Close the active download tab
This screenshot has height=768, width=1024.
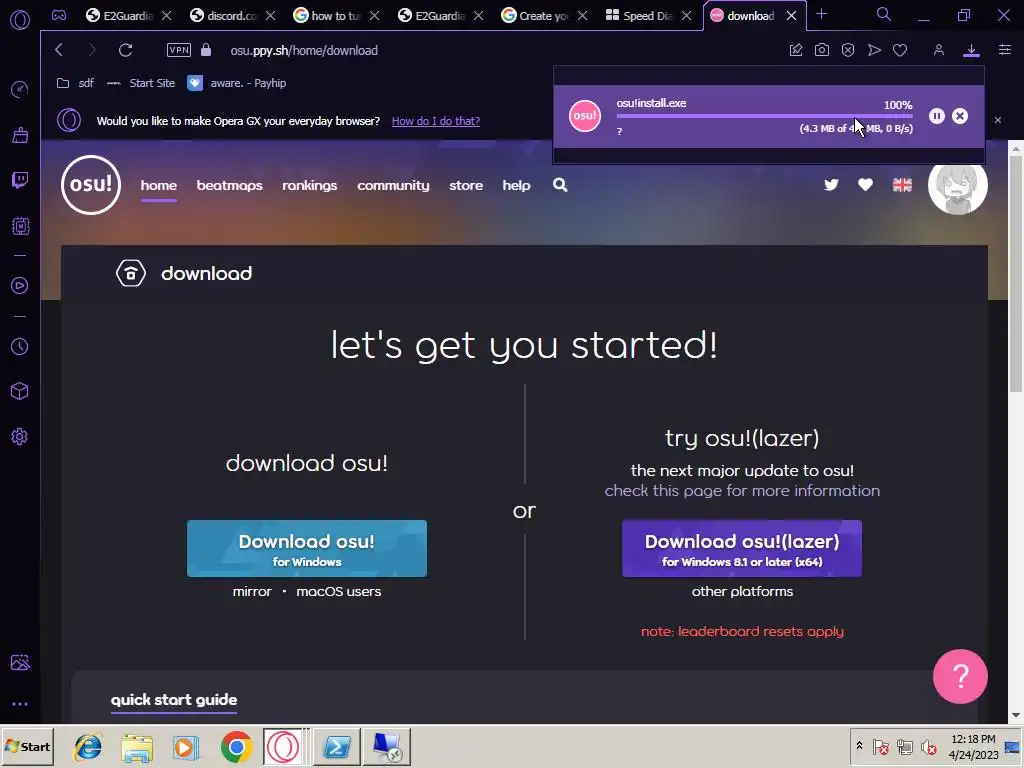pyautogui.click(x=791, y=16)
